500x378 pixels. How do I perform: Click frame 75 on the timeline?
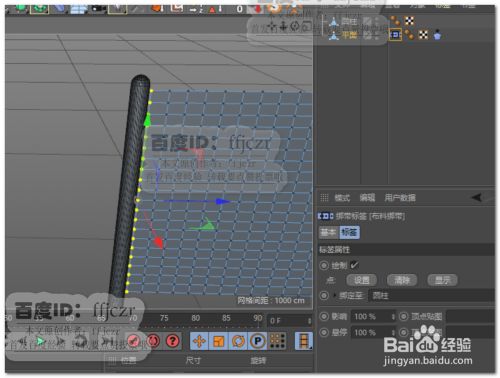(x=164, y=318)
